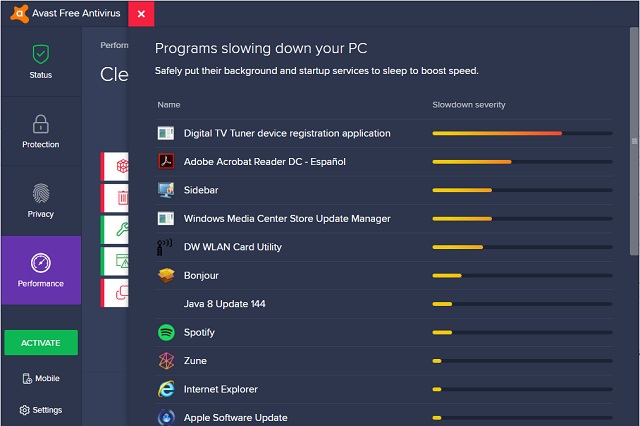Select Java 8 Update 144 entry

[x=224, y=304]
